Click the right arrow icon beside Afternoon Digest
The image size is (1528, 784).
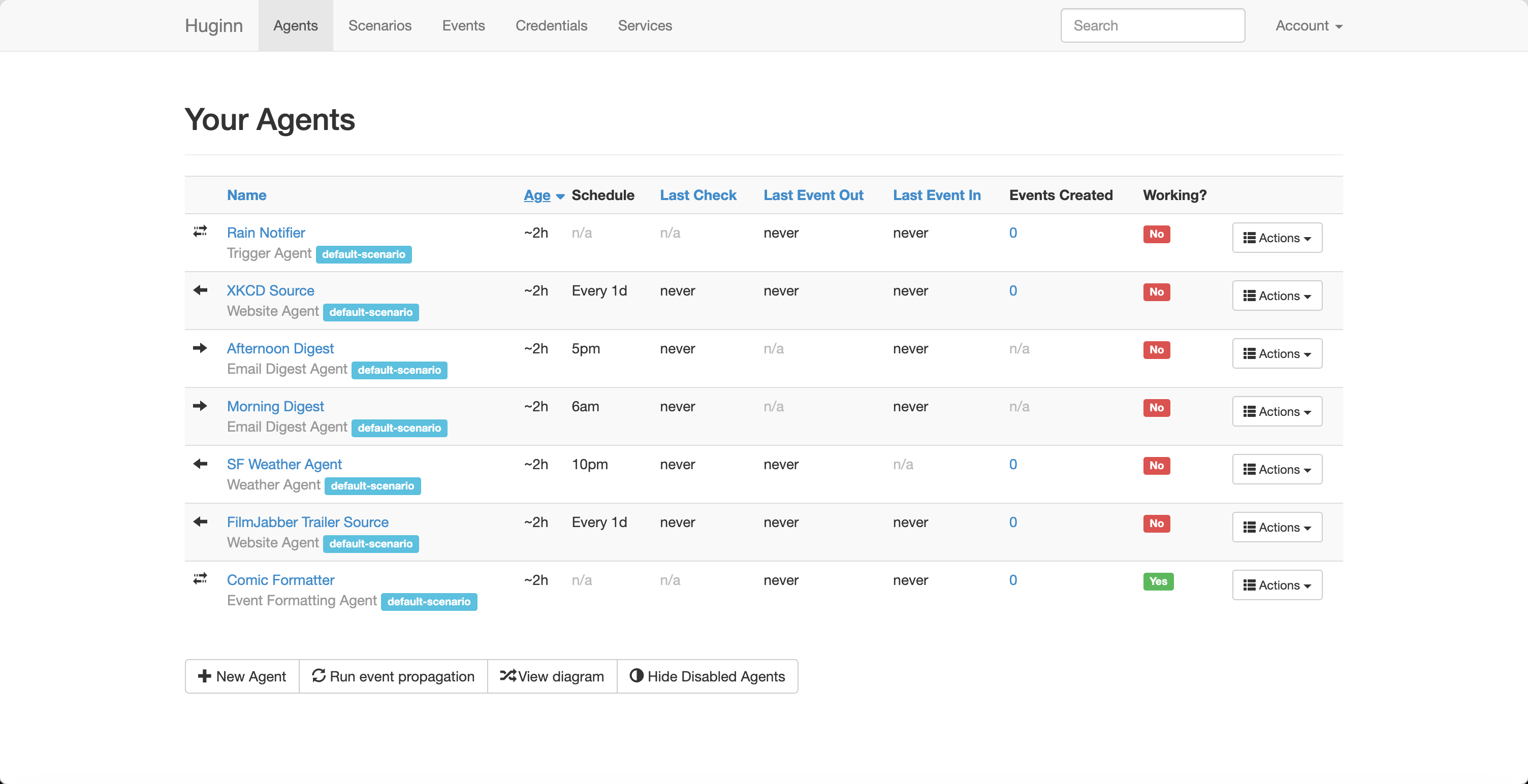(200, 348)
